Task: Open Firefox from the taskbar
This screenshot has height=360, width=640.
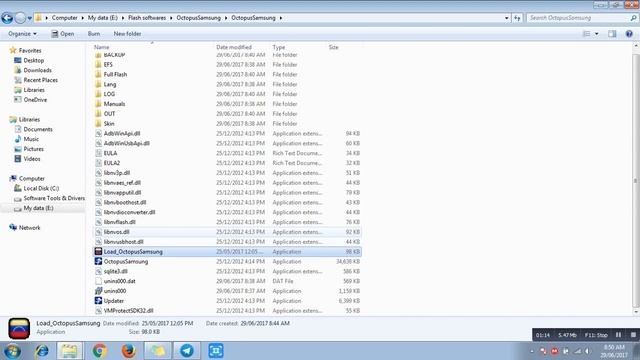Action: [129, 351]
